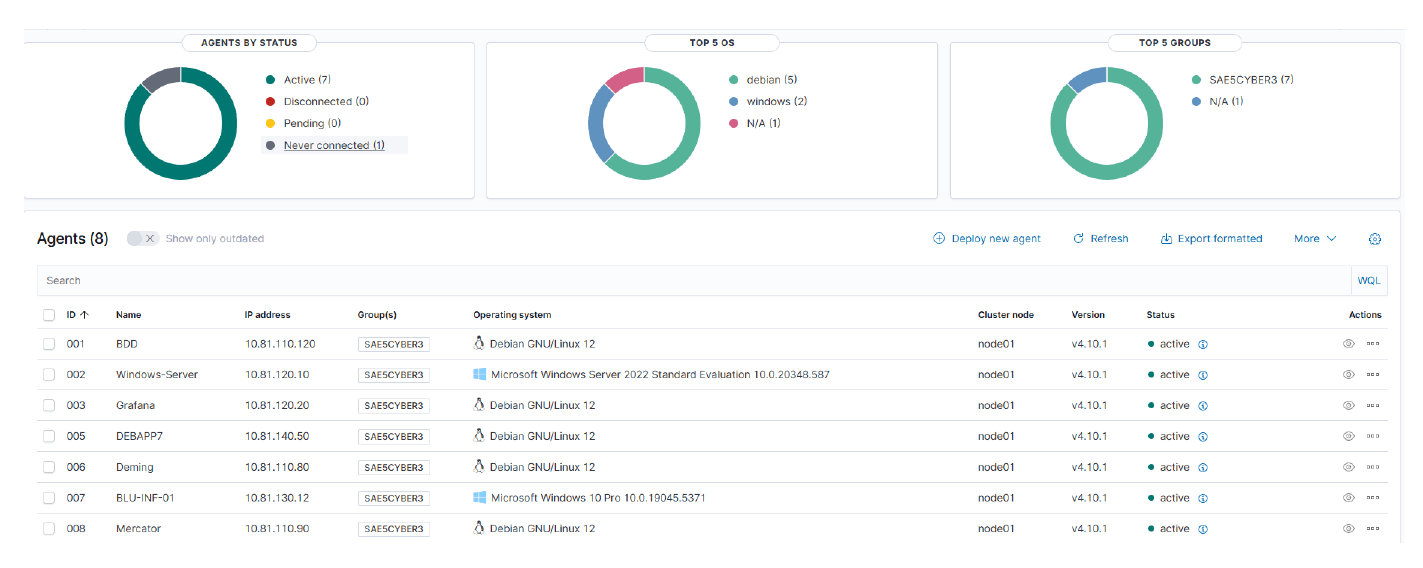This screenshot has width=1423, height=568.
Task: Tick the checkbox for agent 007
Action: coord(49,498)
